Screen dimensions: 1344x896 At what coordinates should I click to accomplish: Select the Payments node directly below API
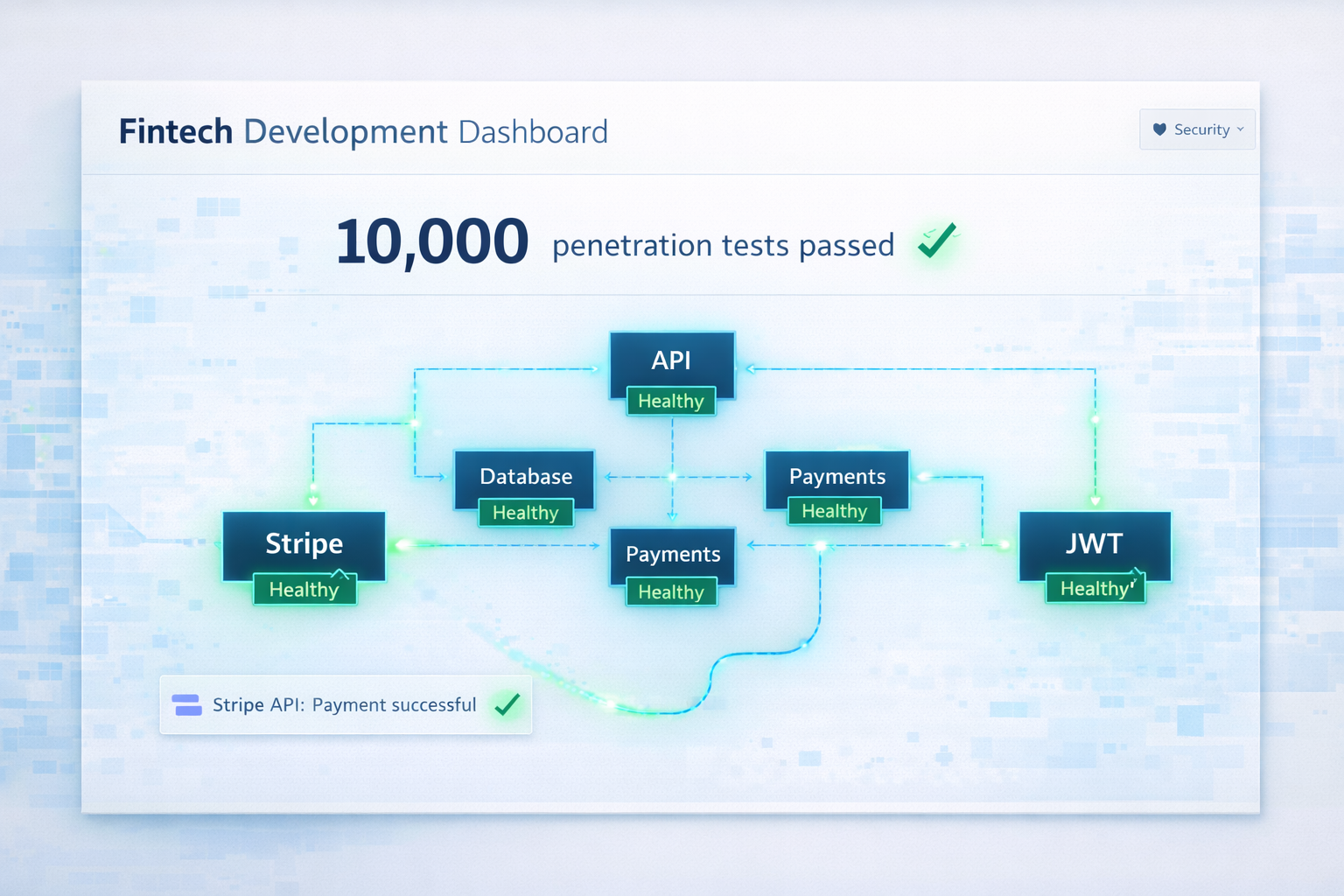click(x=672, y=554)
